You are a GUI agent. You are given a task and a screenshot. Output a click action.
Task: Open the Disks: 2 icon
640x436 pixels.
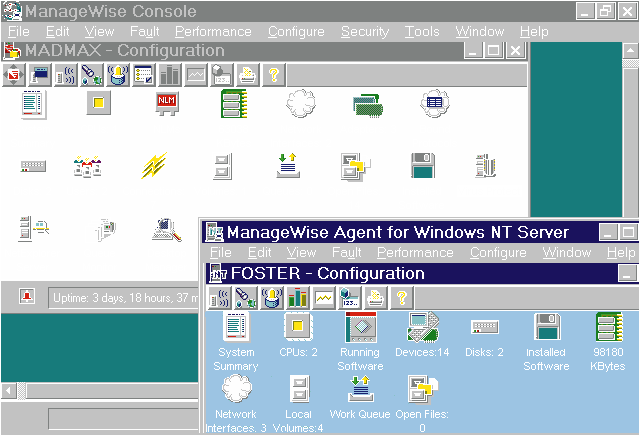pos(484,327)
